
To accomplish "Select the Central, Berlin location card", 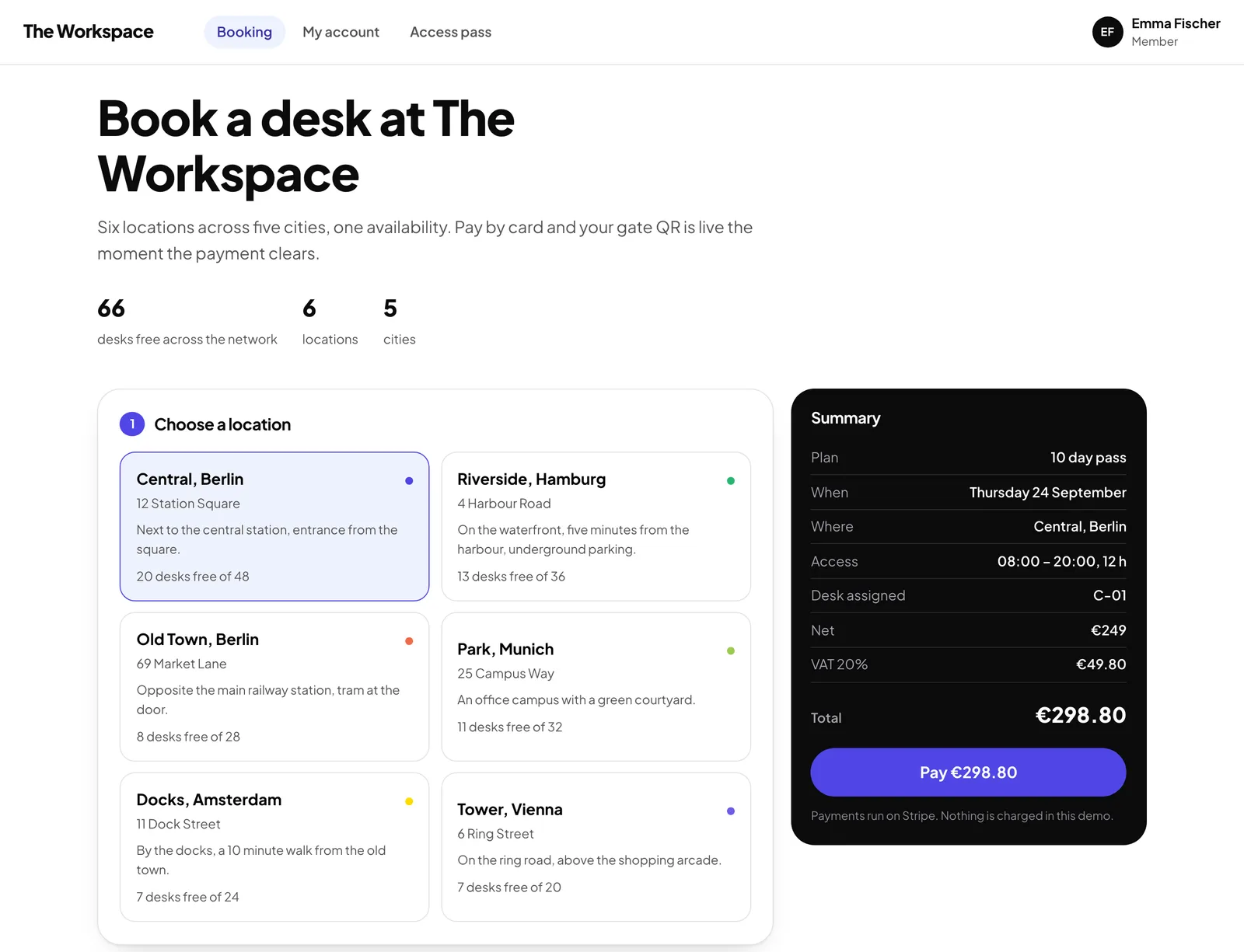I will (274, 526).
